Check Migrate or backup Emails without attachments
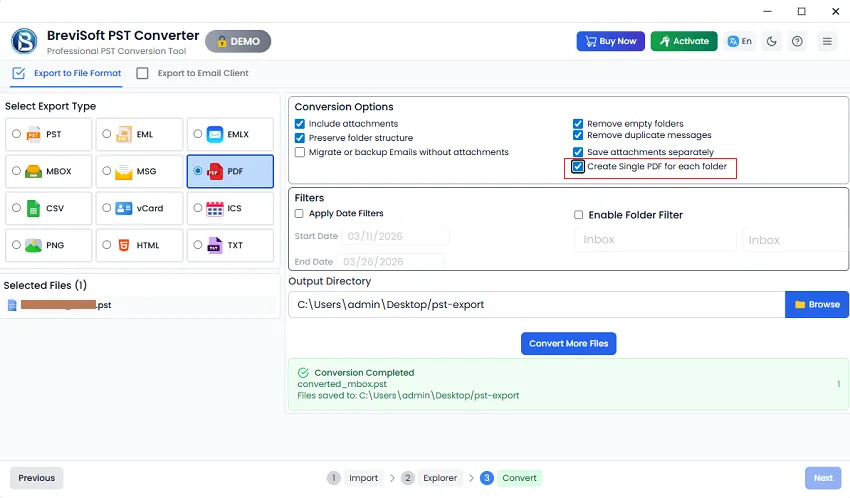Image resolution: width=850 pixels, height=498 pixels. click(x=300, y=152)
